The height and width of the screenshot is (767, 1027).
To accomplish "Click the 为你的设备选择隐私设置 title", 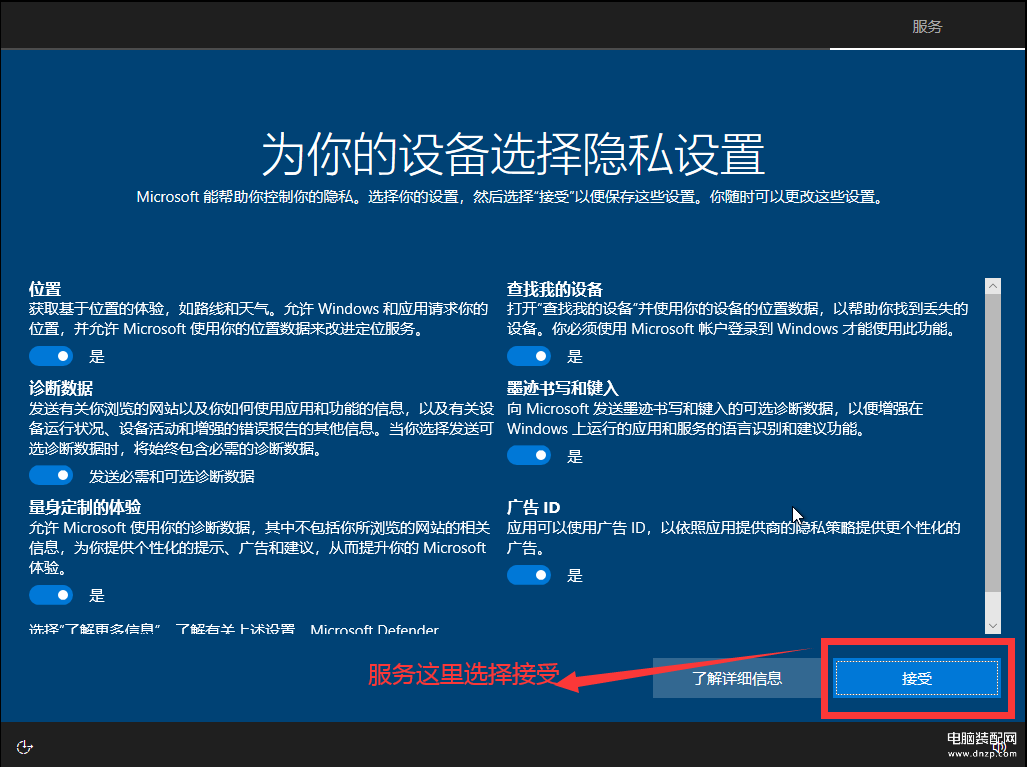I will click(x=514, y=154).
